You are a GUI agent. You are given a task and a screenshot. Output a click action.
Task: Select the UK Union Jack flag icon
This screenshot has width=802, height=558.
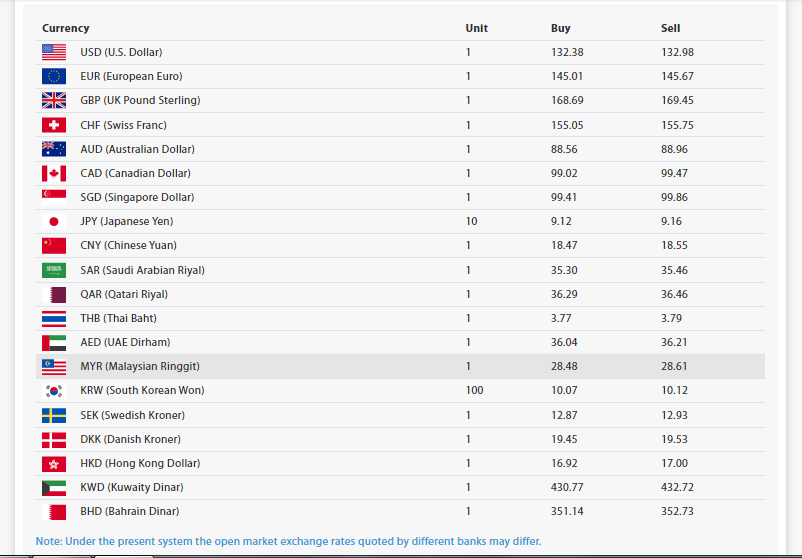click(x=54, y=100)
